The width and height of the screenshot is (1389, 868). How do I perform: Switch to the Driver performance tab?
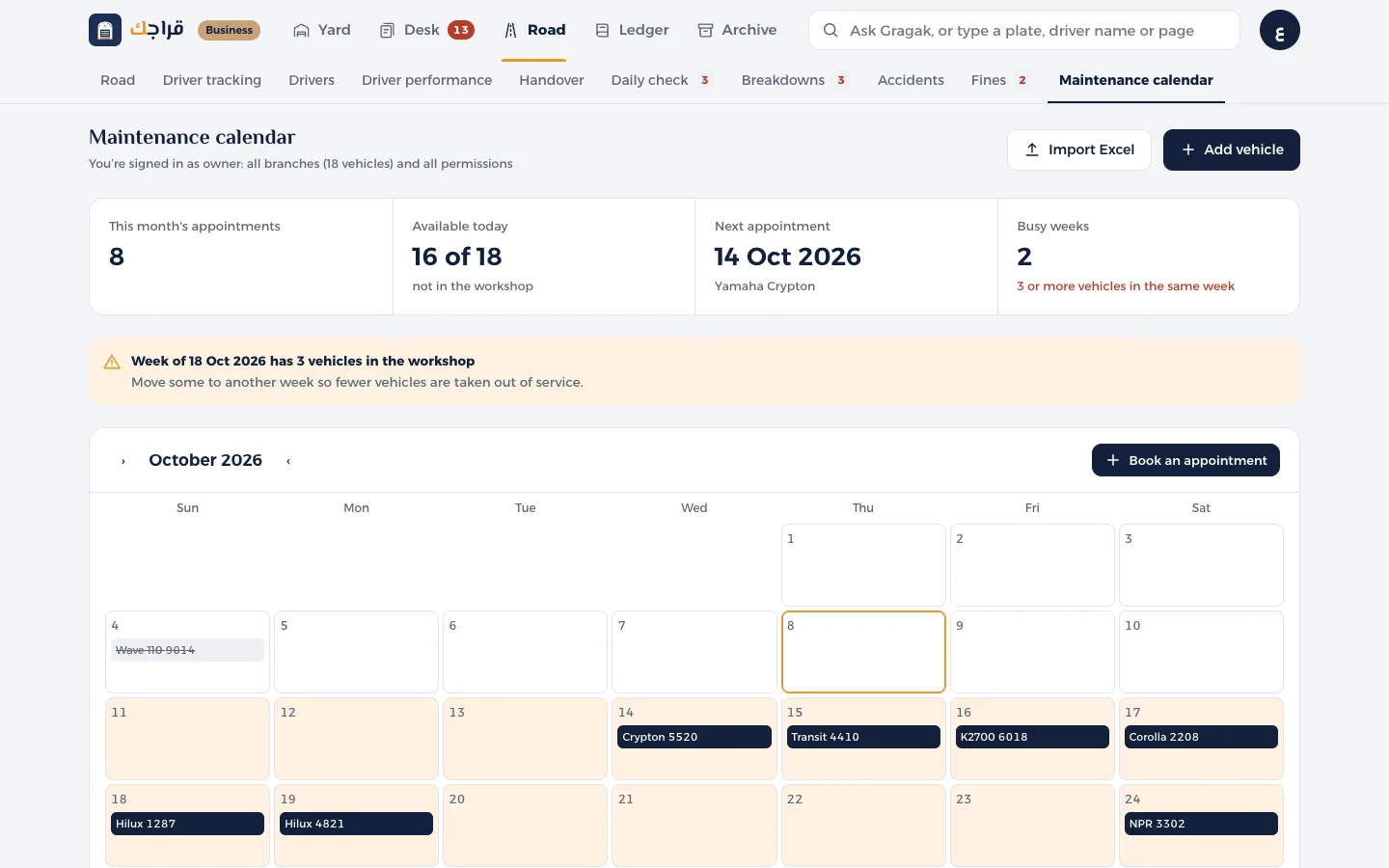click(426, 80)
